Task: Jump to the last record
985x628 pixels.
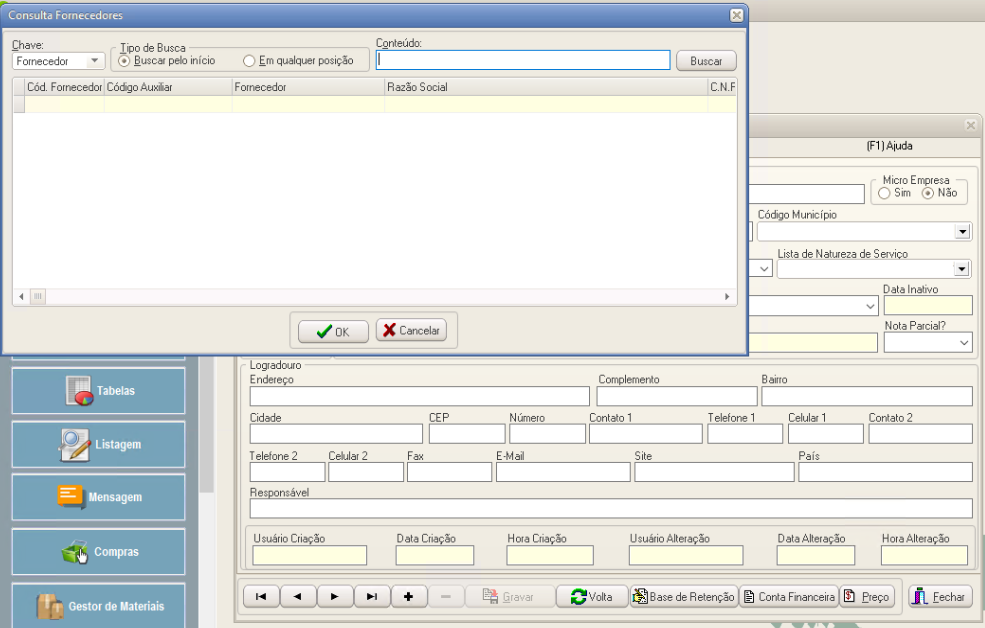Action: point(371,597)
